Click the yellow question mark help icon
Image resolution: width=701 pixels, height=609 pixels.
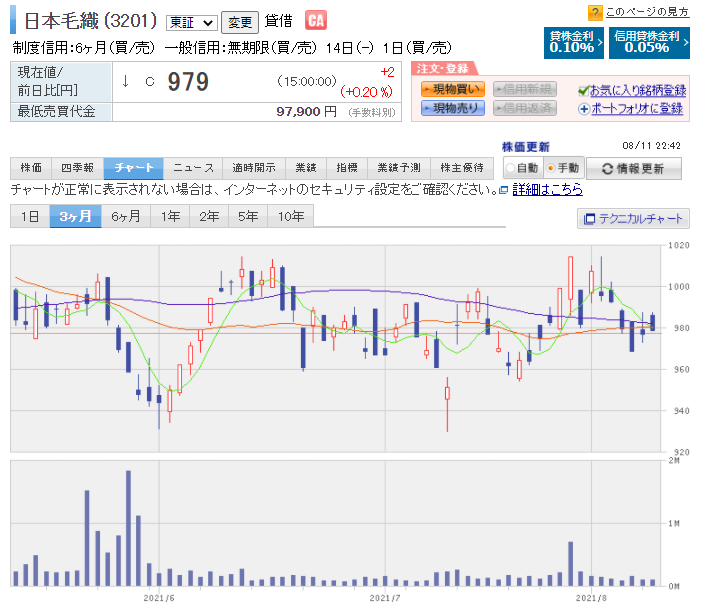[x=595, y=13]
